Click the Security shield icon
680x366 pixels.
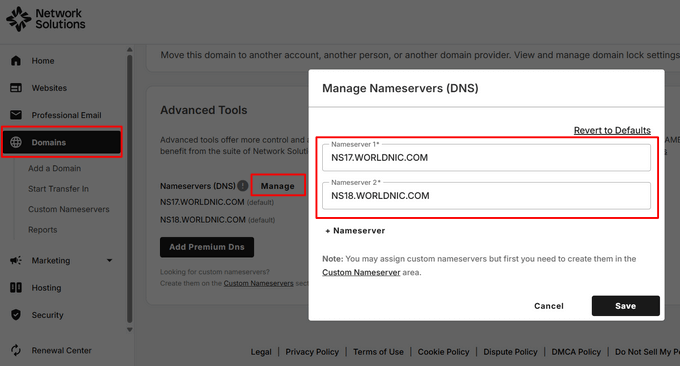click(x=16, y=315)
